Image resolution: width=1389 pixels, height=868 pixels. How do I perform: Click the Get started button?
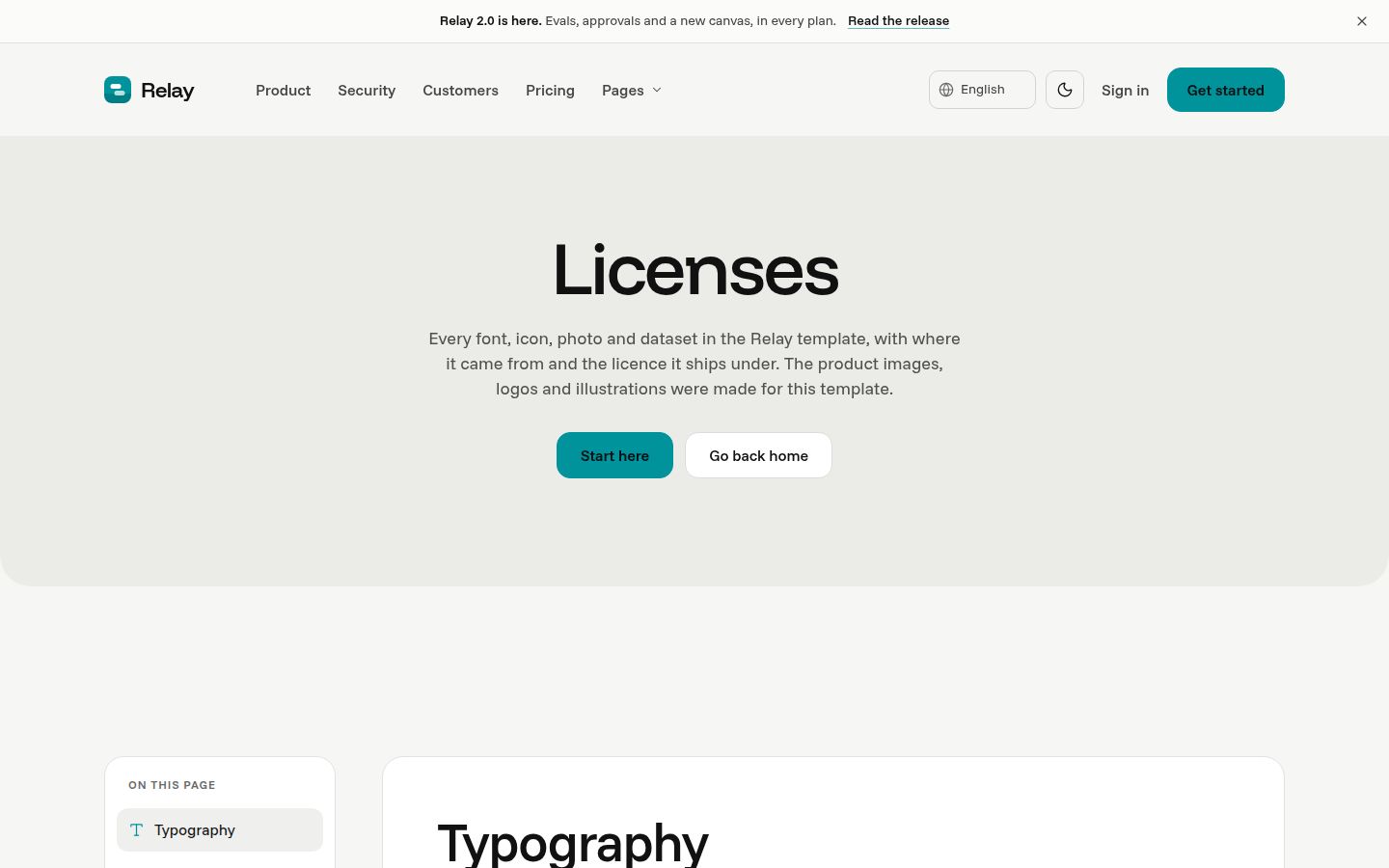(1226, 90)
